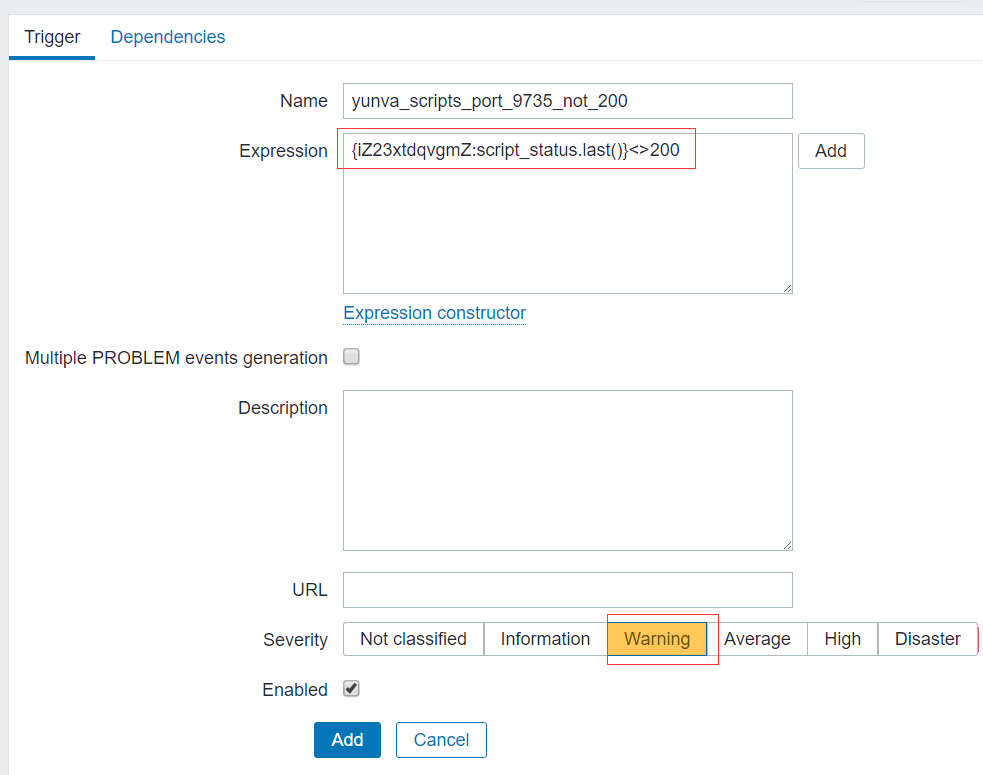Select the Trigger tab
The height and width of the screenshot is (775, 983).
coord(52,37)
